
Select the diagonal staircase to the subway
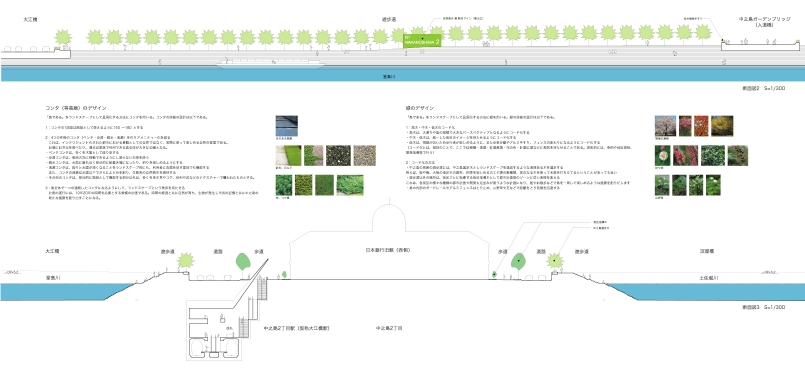pyautogui.click(x=250, y=284)
